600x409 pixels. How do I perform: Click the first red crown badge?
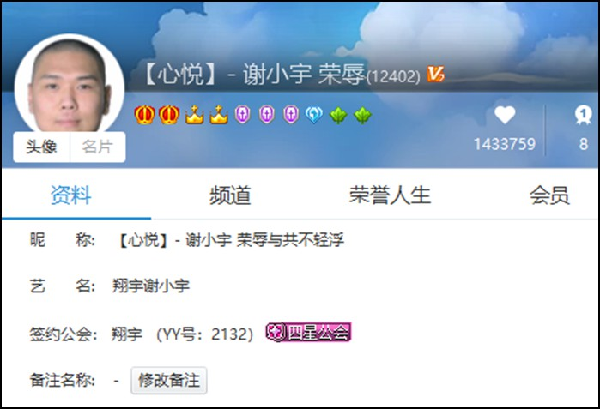145,114
